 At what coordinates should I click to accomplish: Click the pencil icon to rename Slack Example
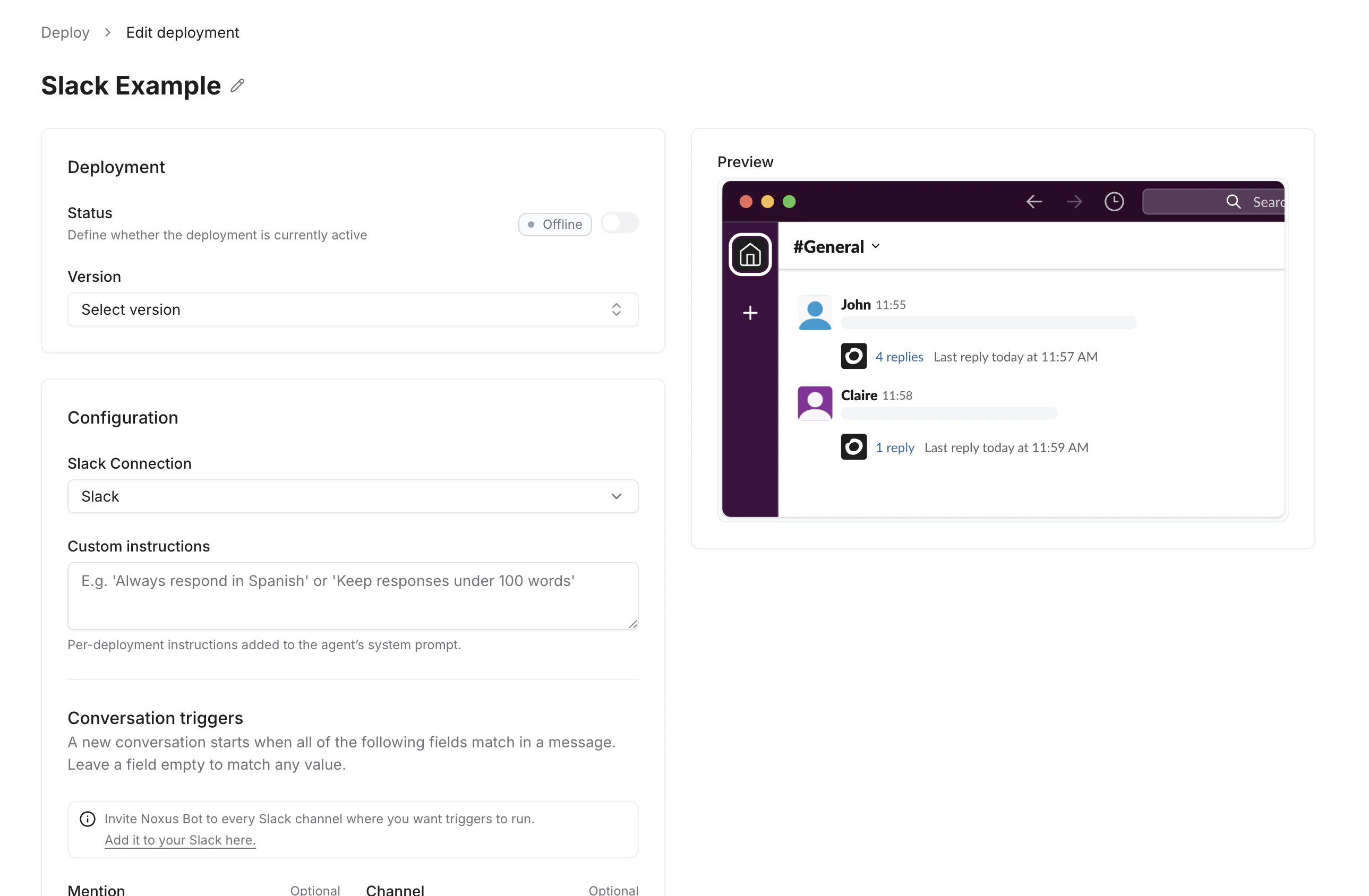tap(237, 85)
